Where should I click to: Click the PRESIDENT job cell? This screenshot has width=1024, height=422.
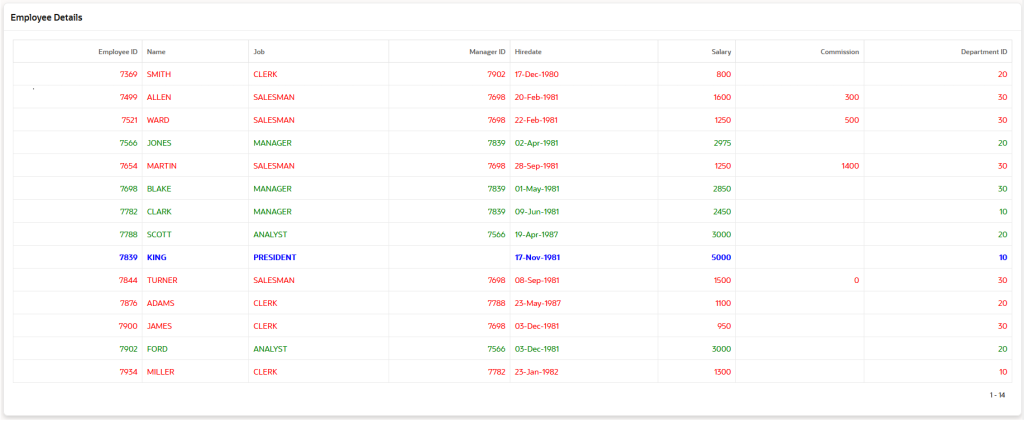point(275,257)
